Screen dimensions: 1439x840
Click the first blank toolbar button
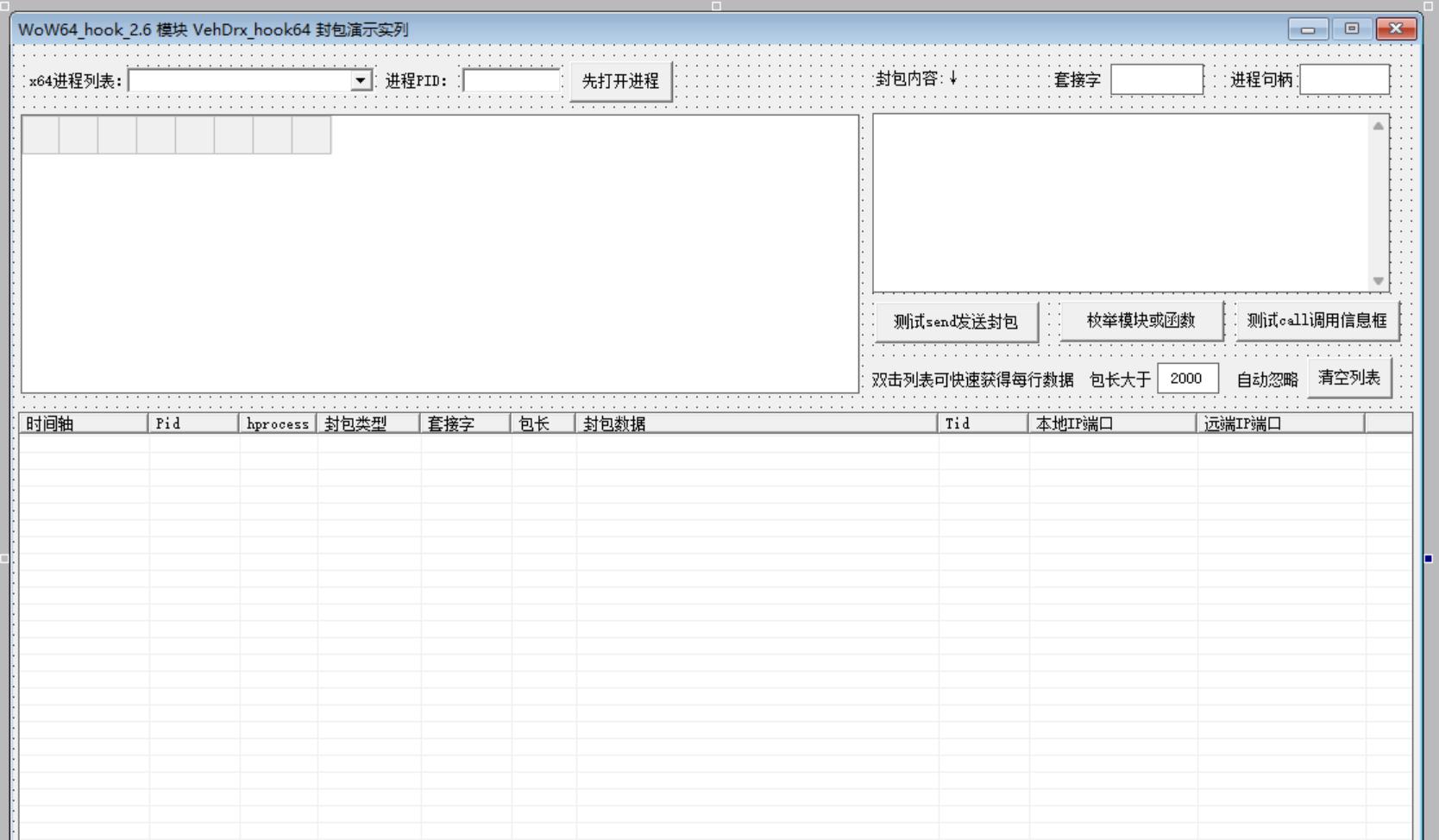pos(41,135)
